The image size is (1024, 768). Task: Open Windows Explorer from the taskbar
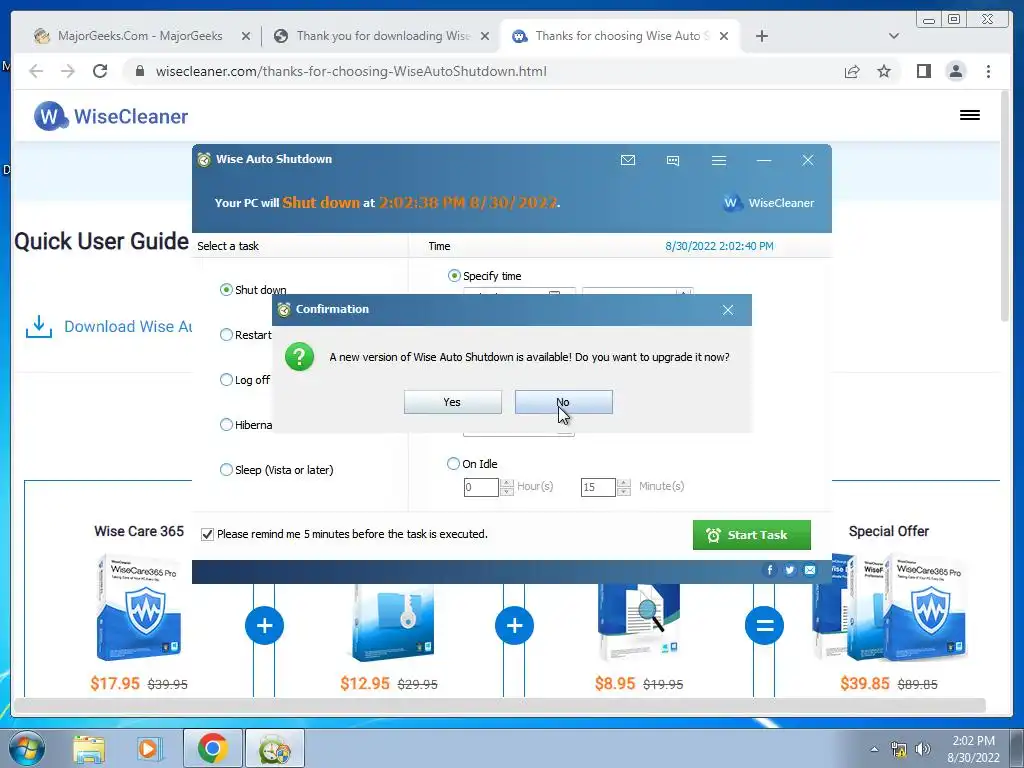89,749
